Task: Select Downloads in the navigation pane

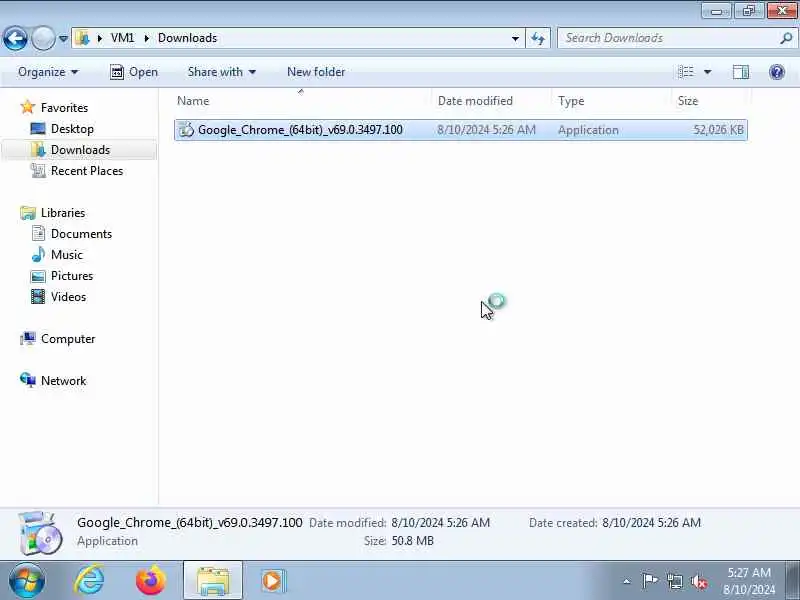Action: coord(80,149)
